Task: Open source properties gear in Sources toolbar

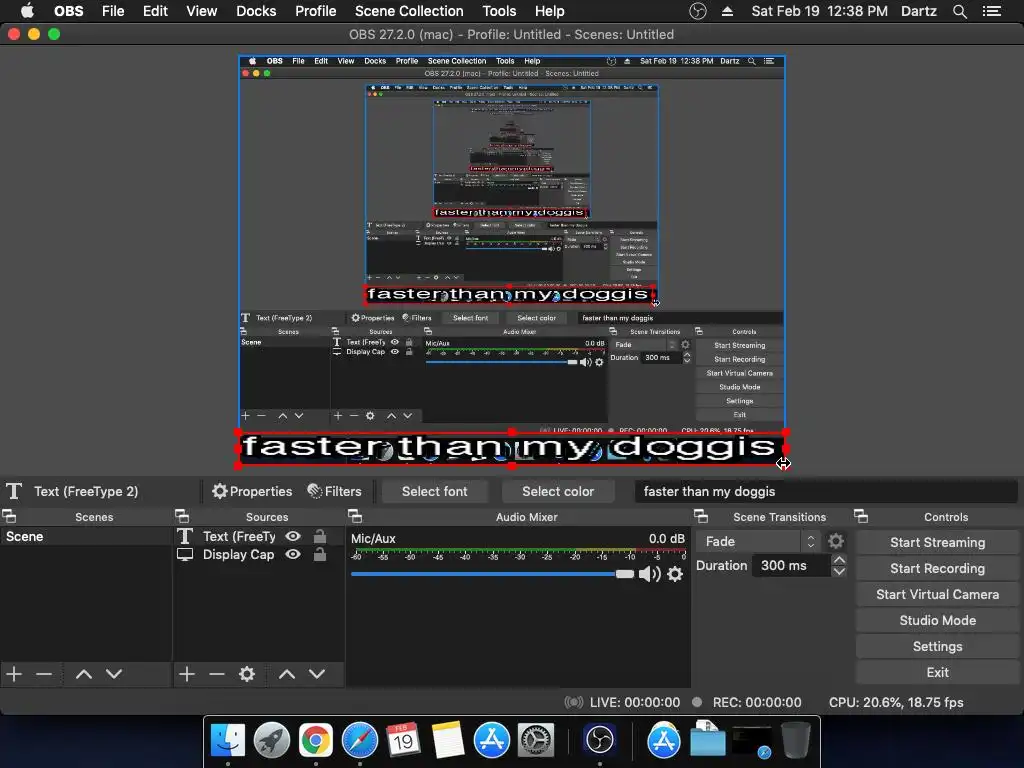Action: click(x=247, y=673)
